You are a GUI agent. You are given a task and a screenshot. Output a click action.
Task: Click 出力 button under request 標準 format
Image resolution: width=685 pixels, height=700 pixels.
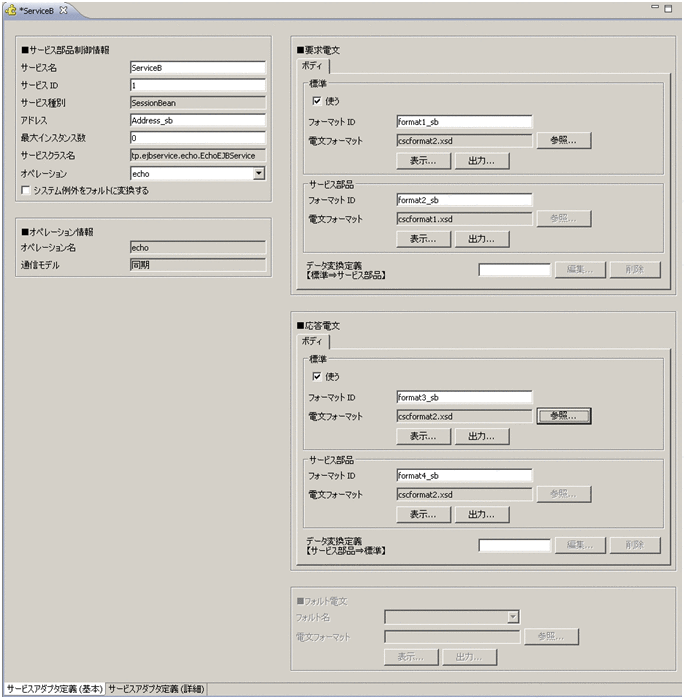coord(482,161)
